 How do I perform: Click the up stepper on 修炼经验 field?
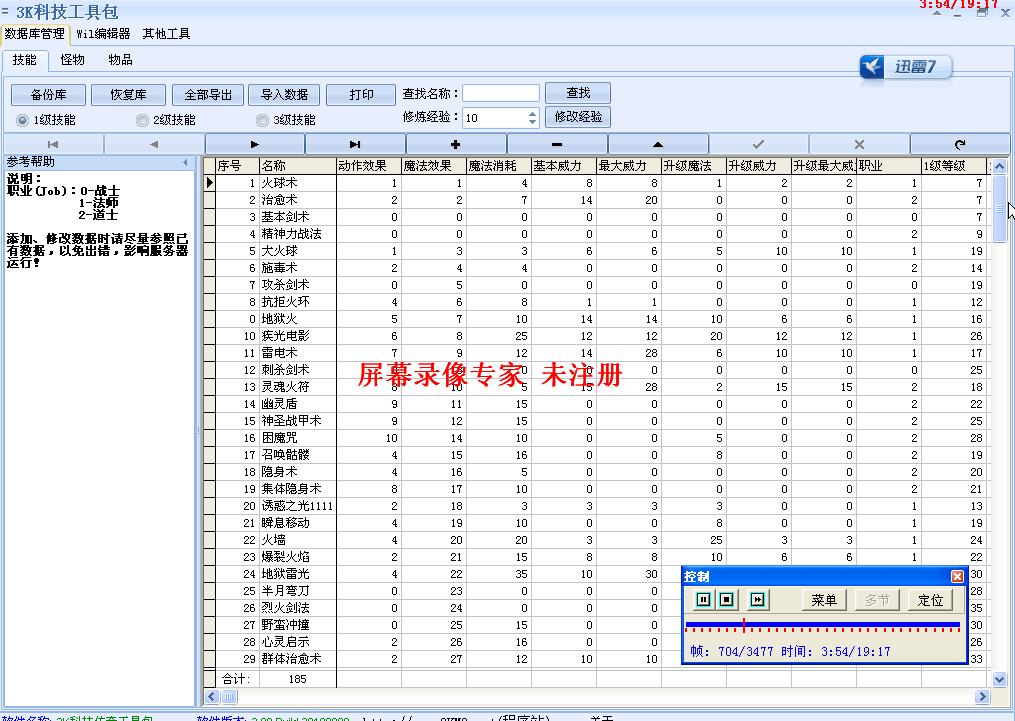click(532, 112)
